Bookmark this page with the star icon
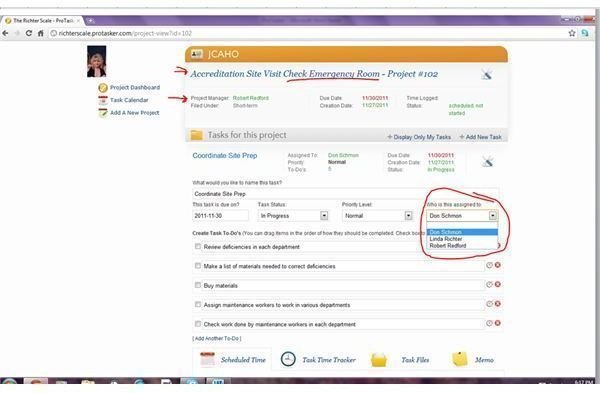This screenshot has height=393, width=600. pos(572,33)
